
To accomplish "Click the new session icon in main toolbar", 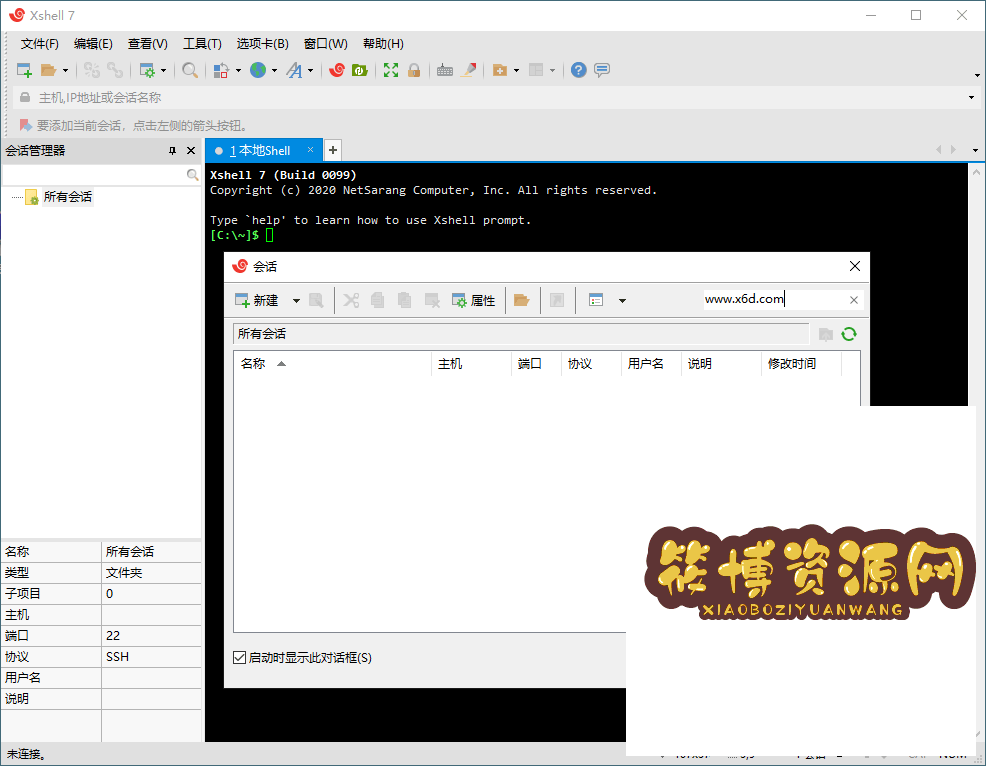I will [x=24, y=70].
